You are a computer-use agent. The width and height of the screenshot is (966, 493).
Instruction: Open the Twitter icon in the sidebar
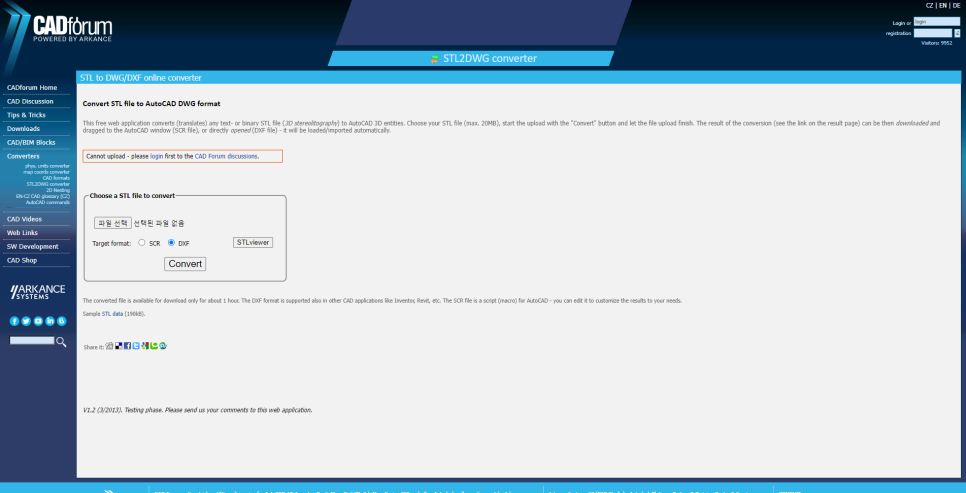(x=26, y=321)
